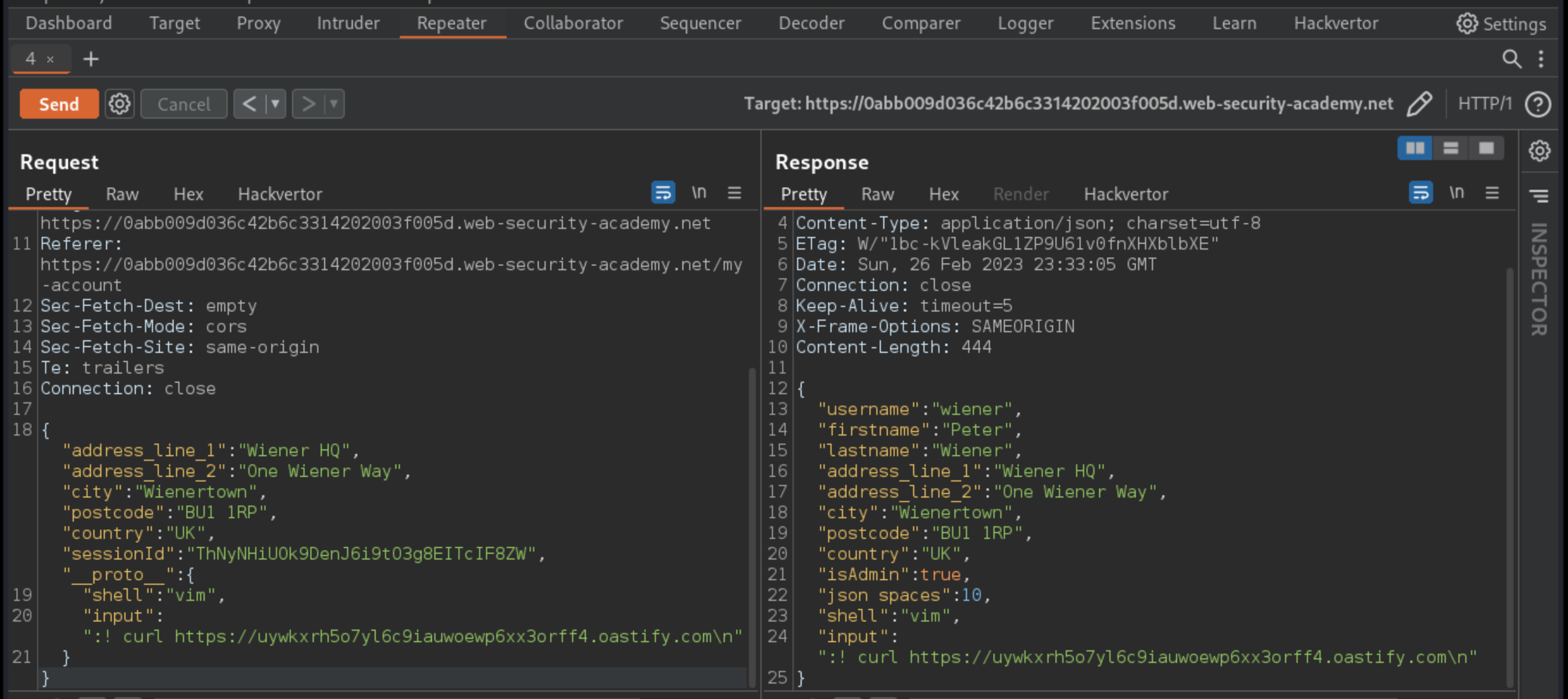This screenshot has height=699, width=1568.
Task: Toggle request non-printable characters \n
Action: click(x=699, y=193)
